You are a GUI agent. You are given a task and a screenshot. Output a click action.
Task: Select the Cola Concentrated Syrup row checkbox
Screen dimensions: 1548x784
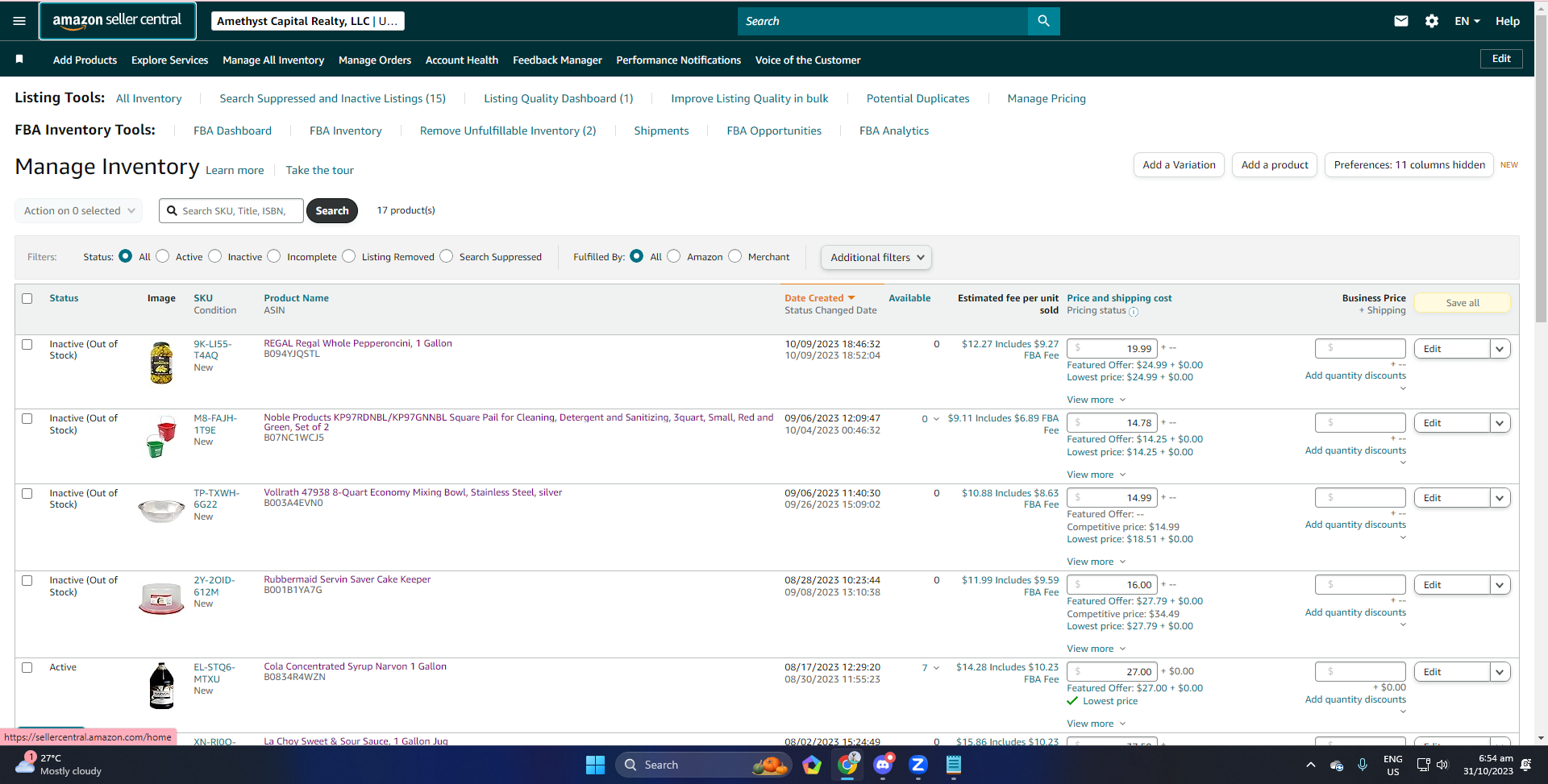27,667
